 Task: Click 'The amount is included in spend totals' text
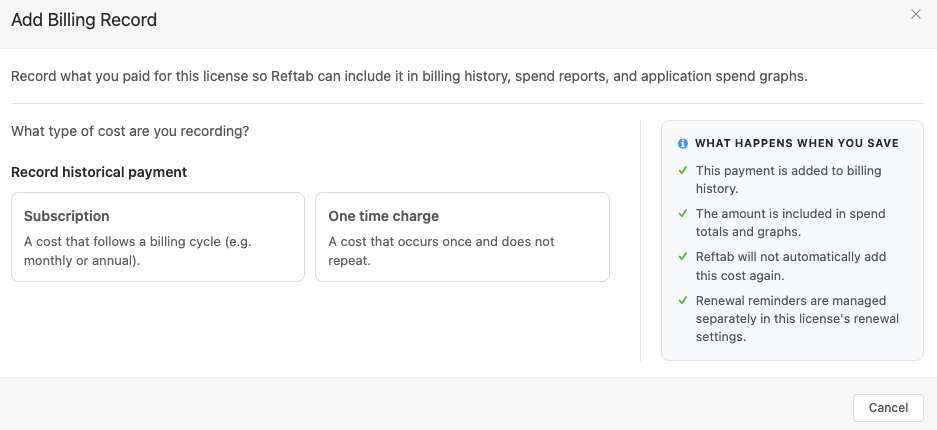790,223
